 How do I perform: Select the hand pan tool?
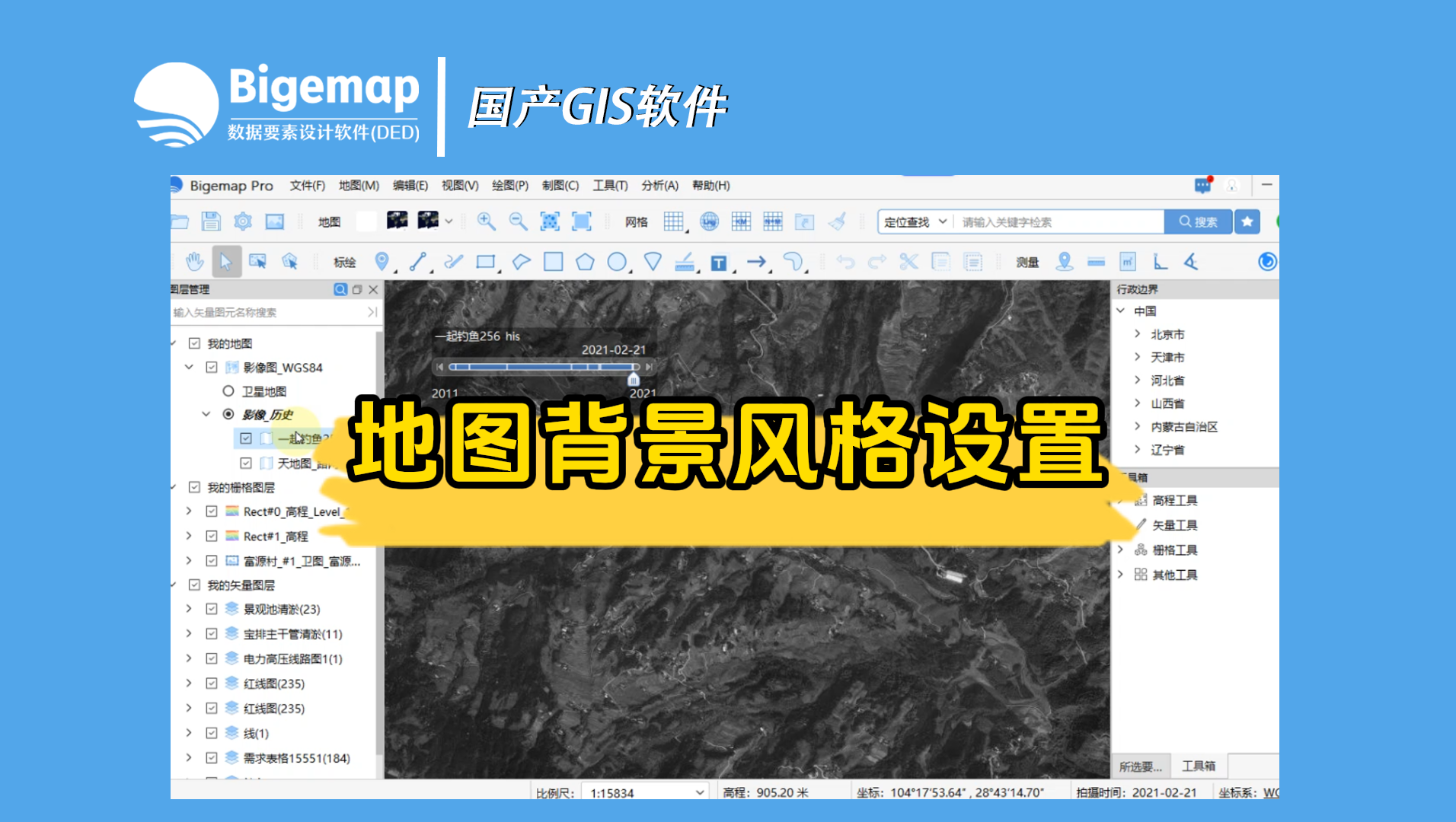coord(195,261)
